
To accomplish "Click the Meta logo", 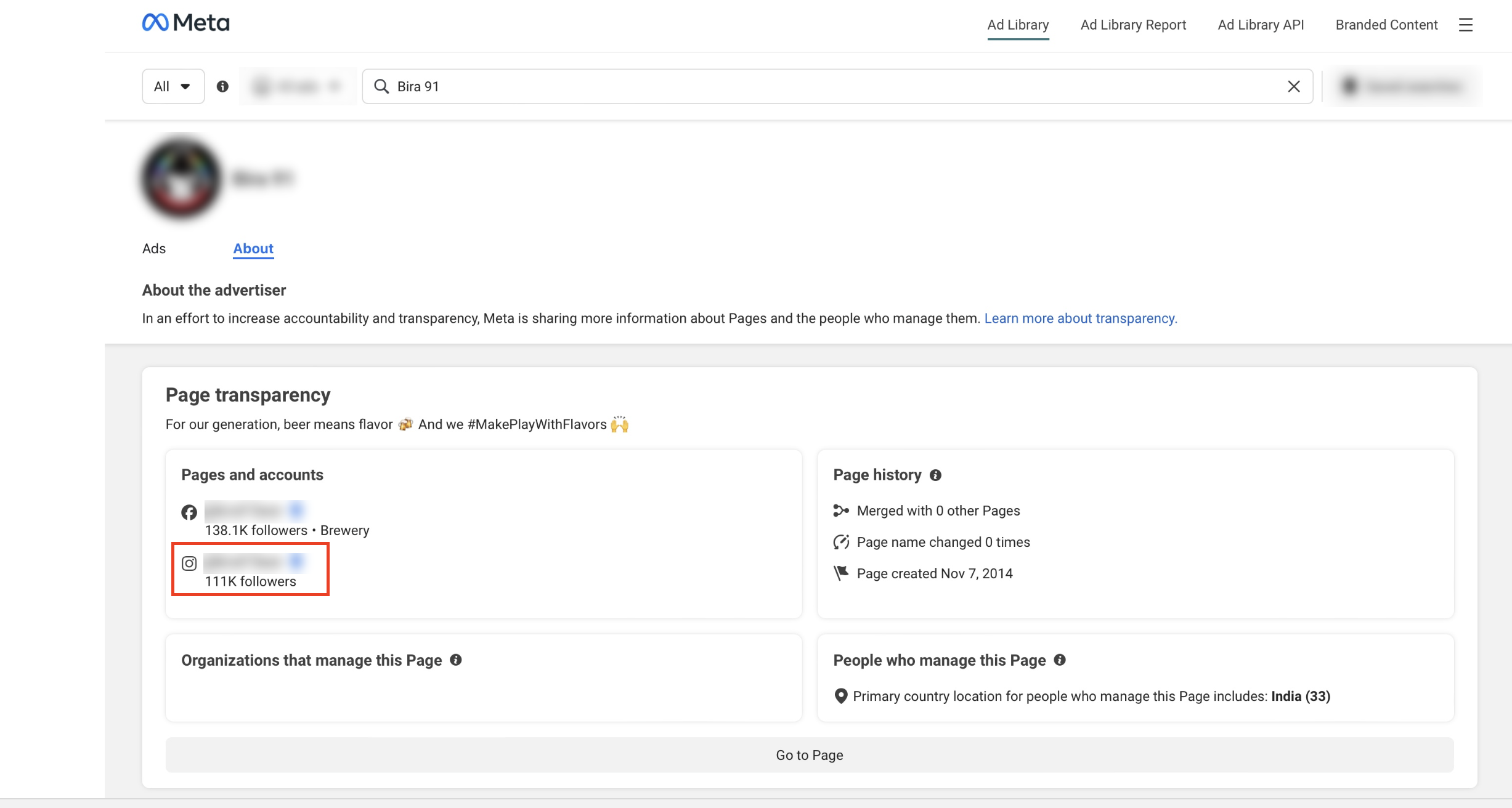I will click(185, 23).
